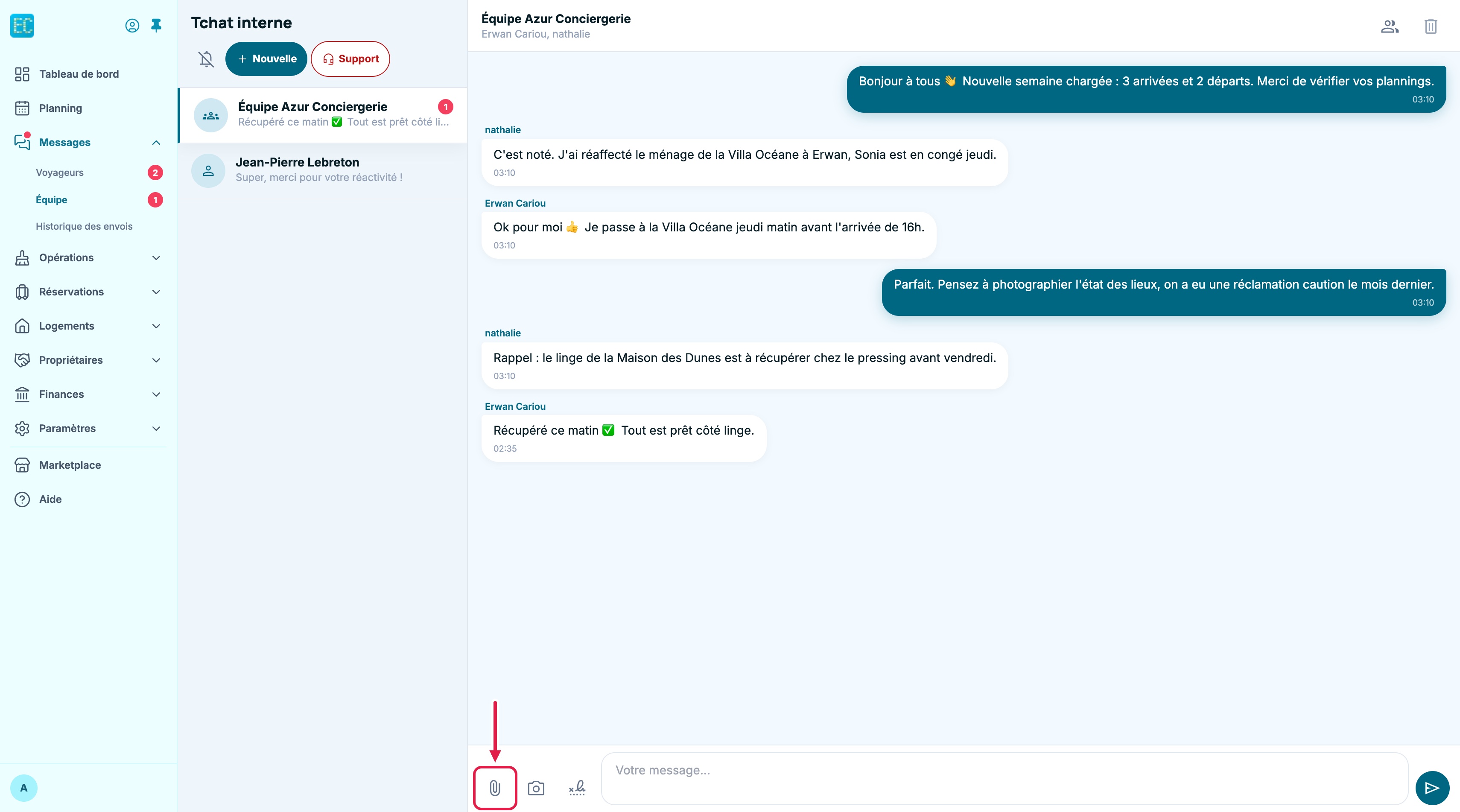Click Erwan's 'Récupéré ce matin' message
The width and height of the screenshot is (1460, 812).
coord(623,438)
